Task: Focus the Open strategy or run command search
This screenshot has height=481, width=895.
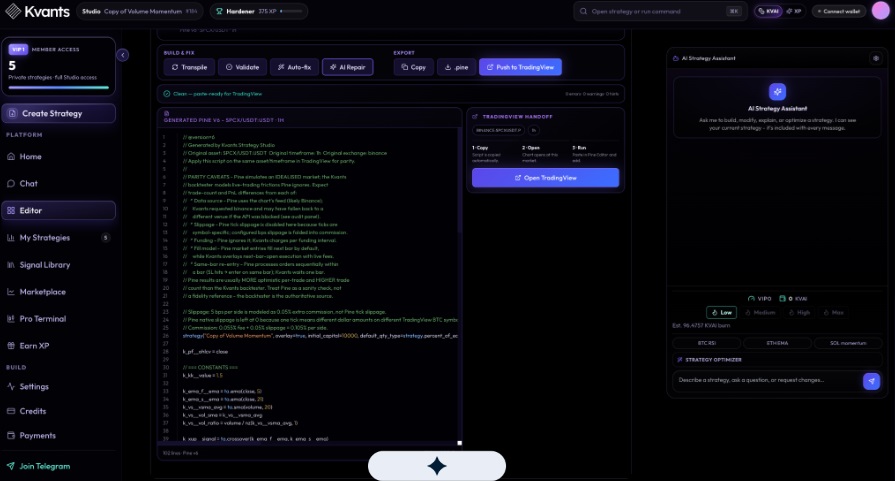Action: coord(660,11)
